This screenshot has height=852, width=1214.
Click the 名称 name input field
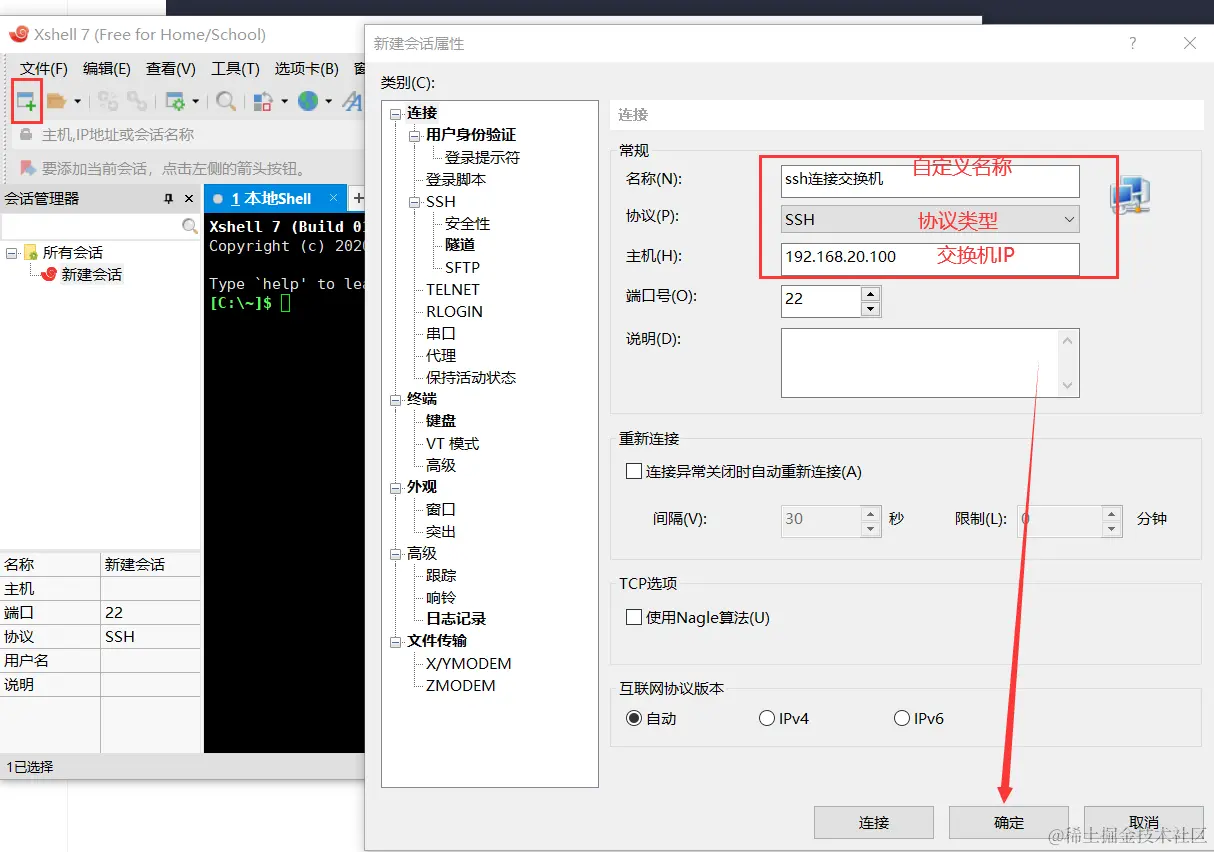coord(930,180)
